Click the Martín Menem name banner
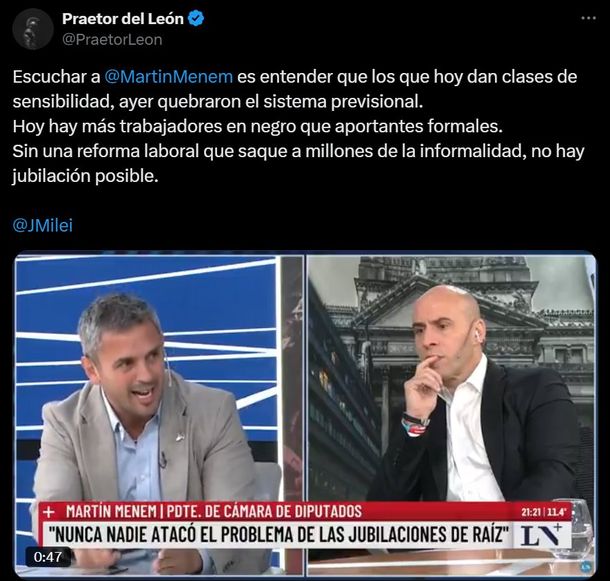610x581 pixels. tap(214, 511)
